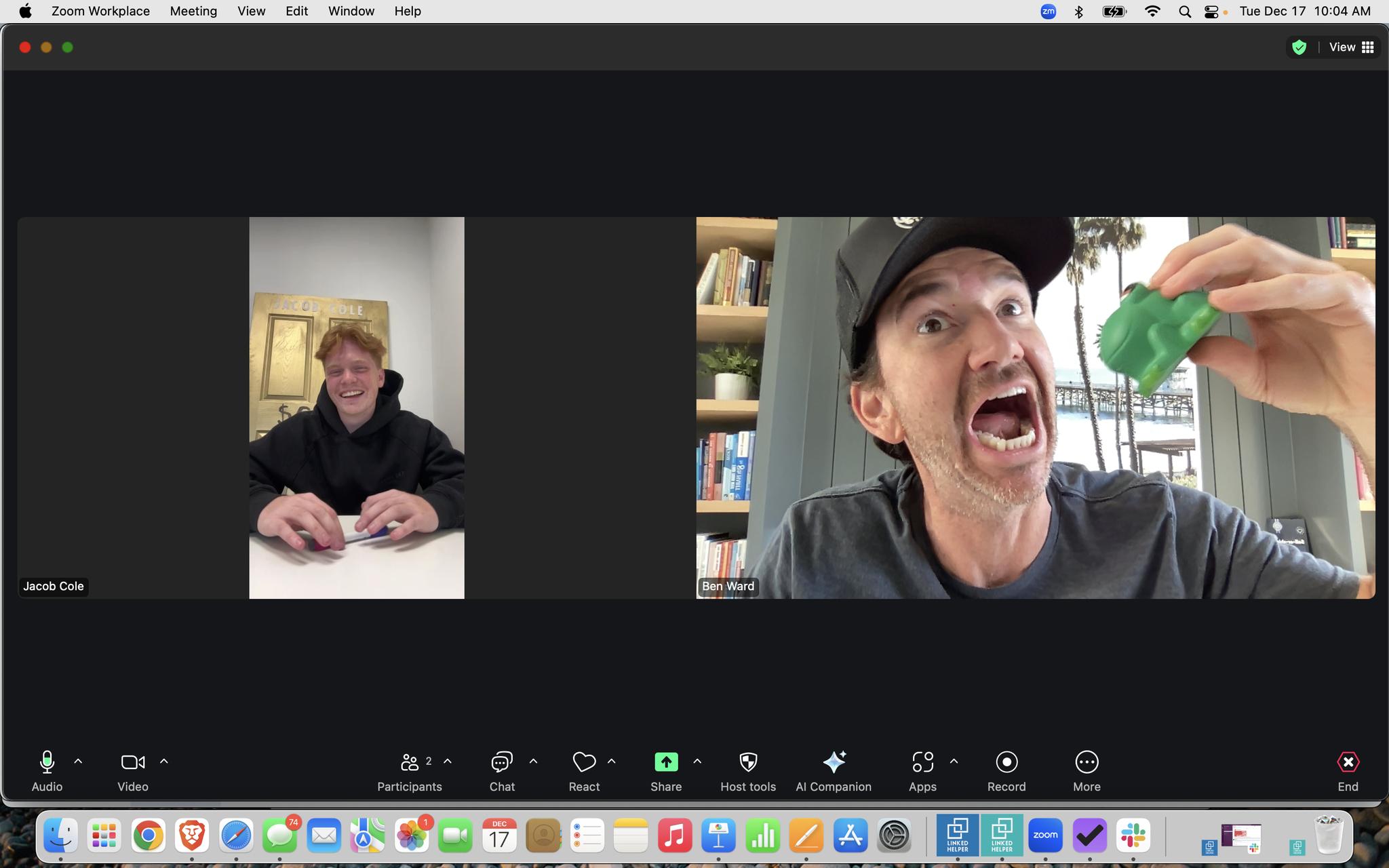End the meeting
1389x868 pixels.
click(1348, 771)
